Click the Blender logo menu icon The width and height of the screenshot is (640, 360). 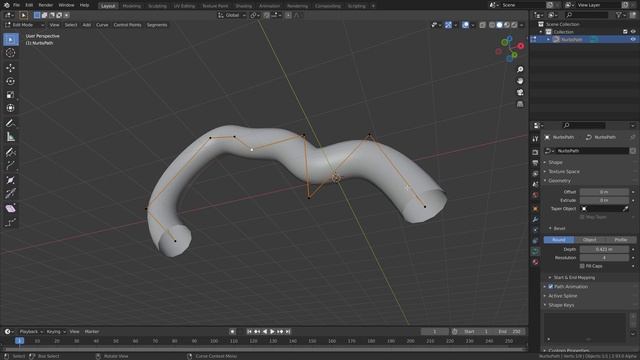6,5
